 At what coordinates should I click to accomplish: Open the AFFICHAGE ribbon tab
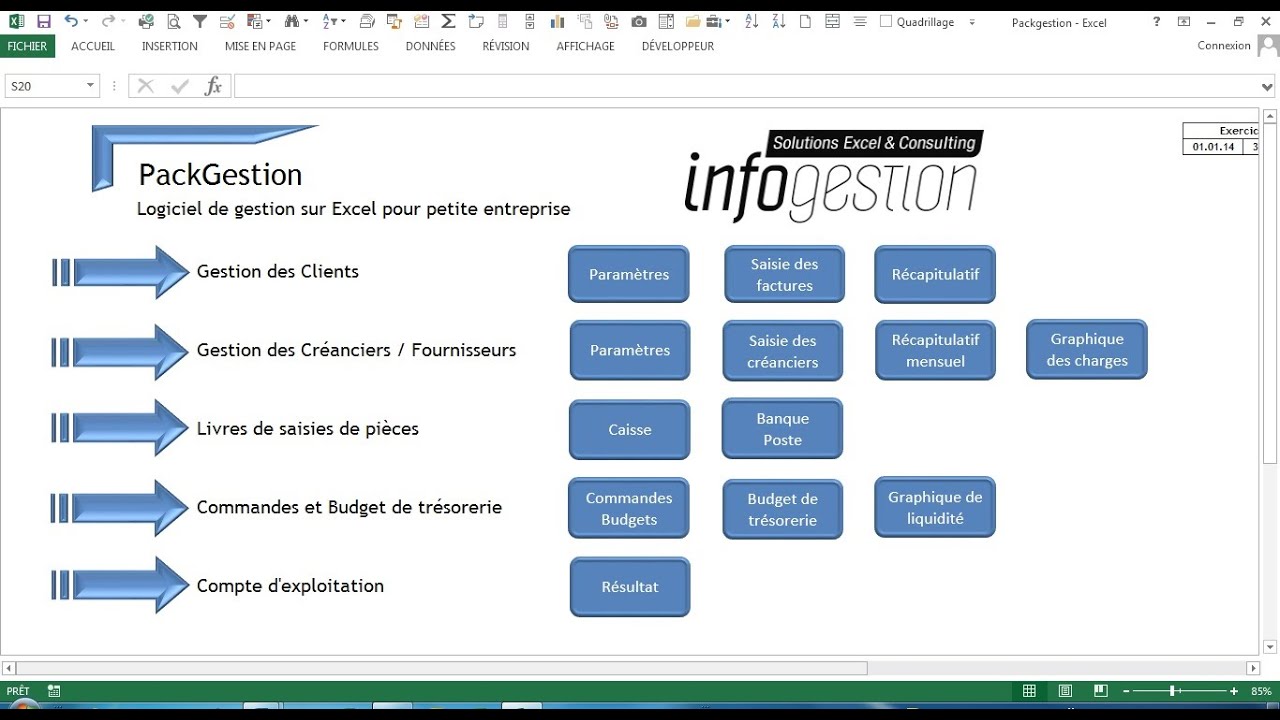(586, 46)
